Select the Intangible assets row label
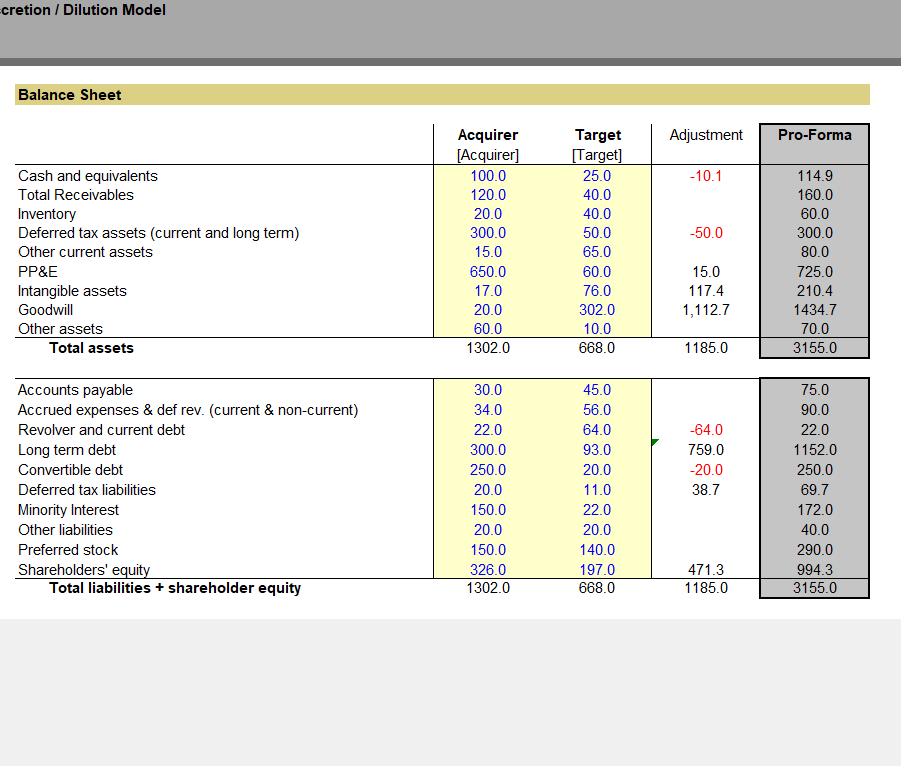901x766 pixels. pos(72,291)
